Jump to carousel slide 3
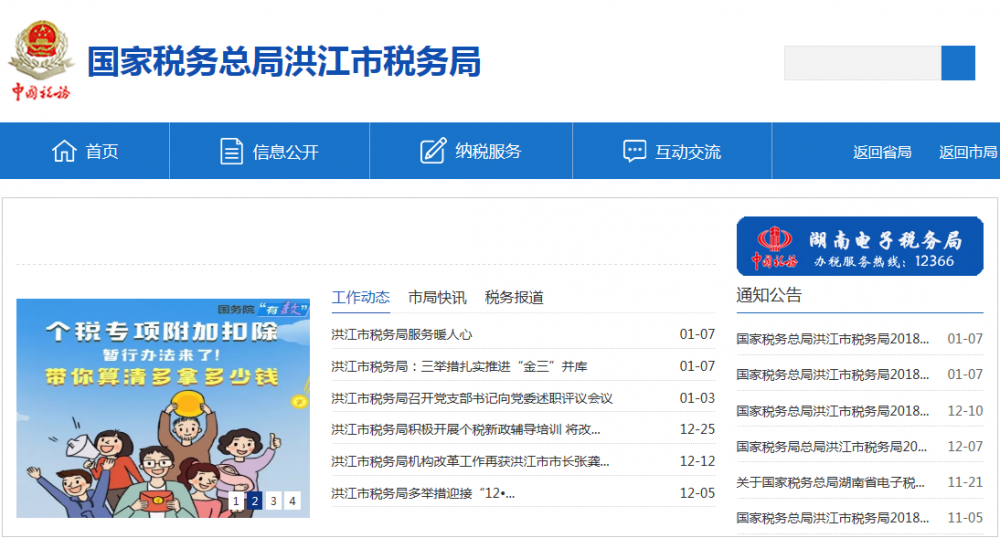The image size is (1000, 538). (x=273, y=501)
